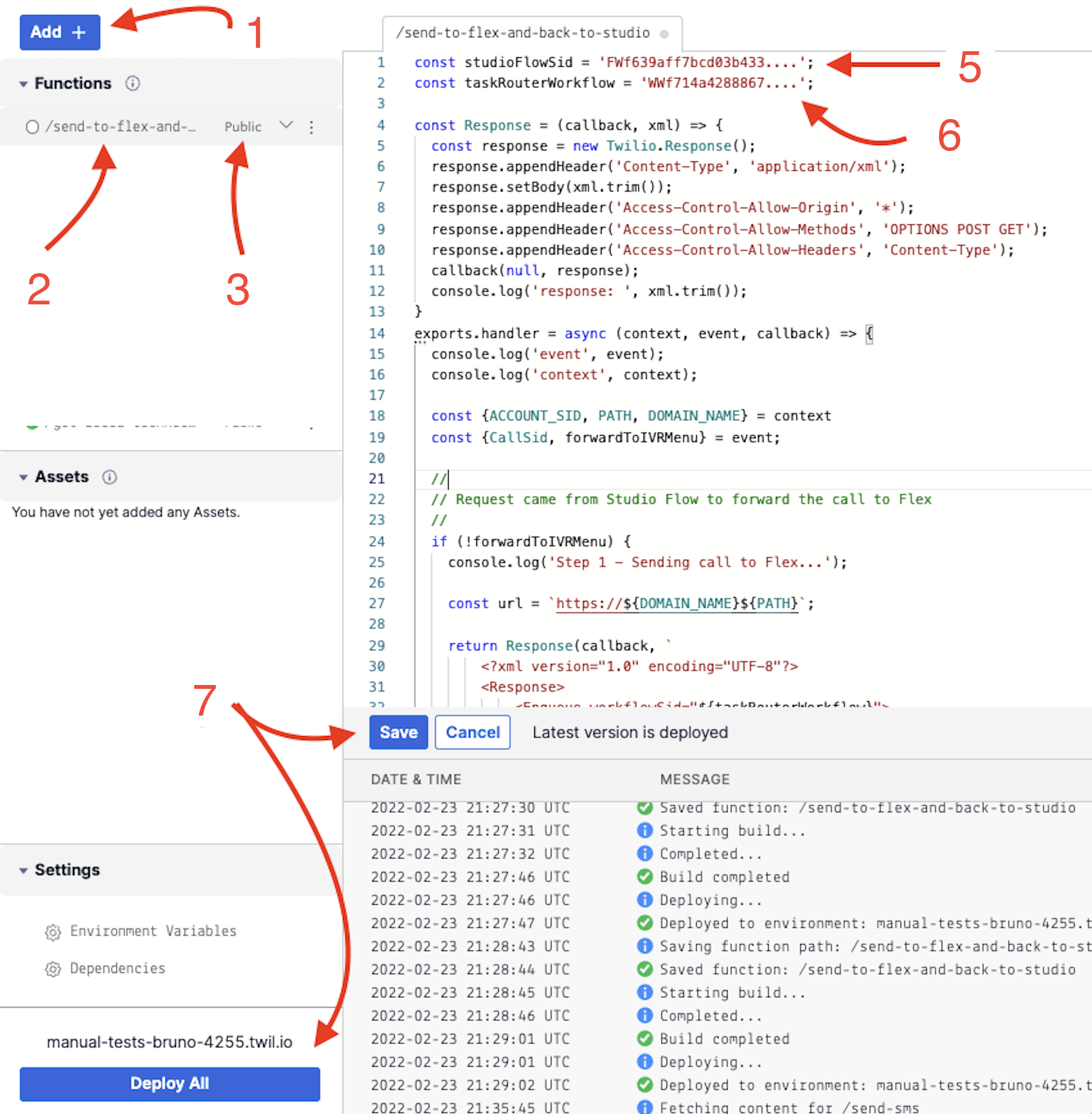Image resolution: width=1092 pixels, height=1114 pixels.
Task: Open Dependencies settings
Action: (117, 968)
